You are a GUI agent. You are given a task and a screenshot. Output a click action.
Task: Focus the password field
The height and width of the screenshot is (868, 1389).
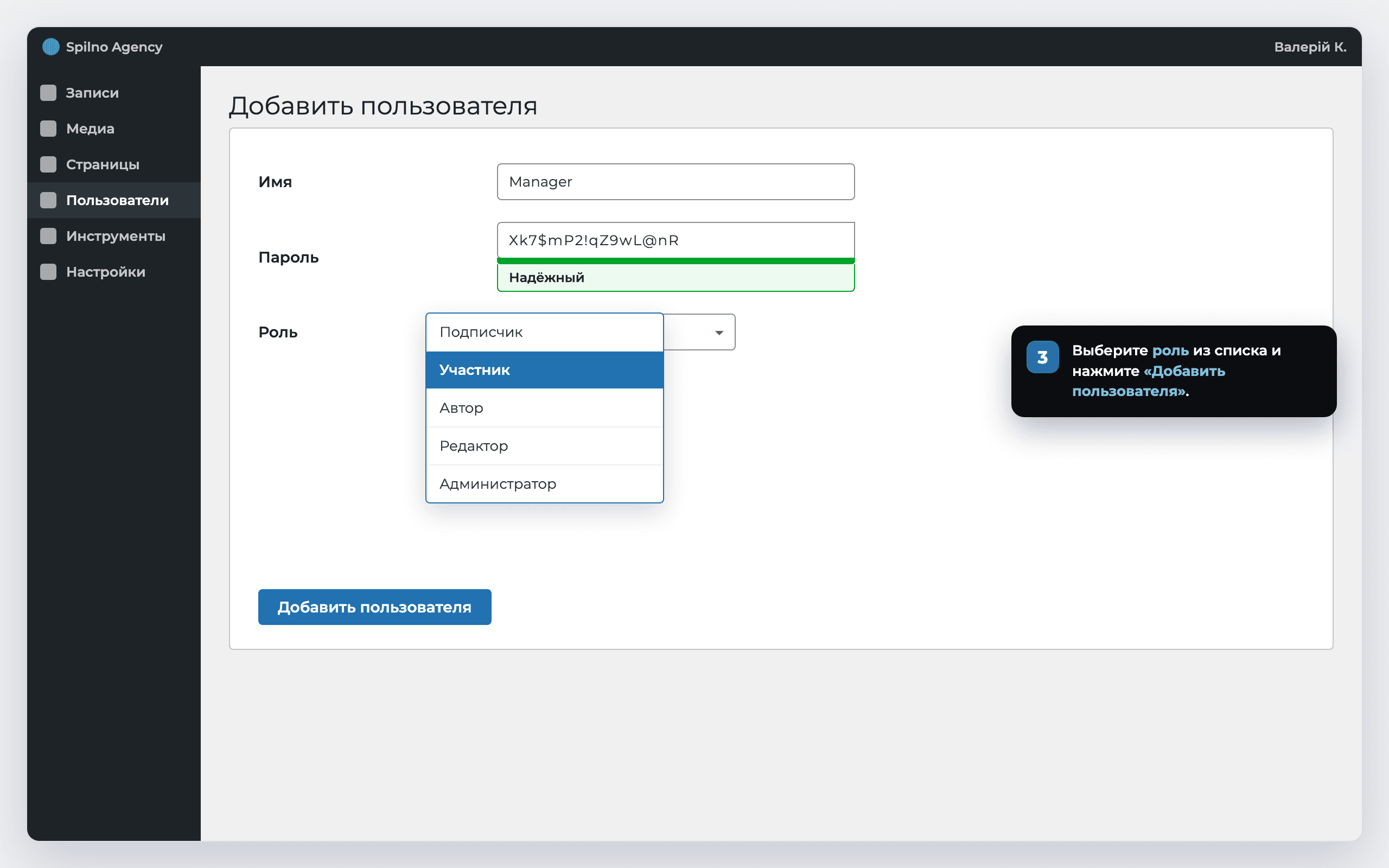(676, 240)
